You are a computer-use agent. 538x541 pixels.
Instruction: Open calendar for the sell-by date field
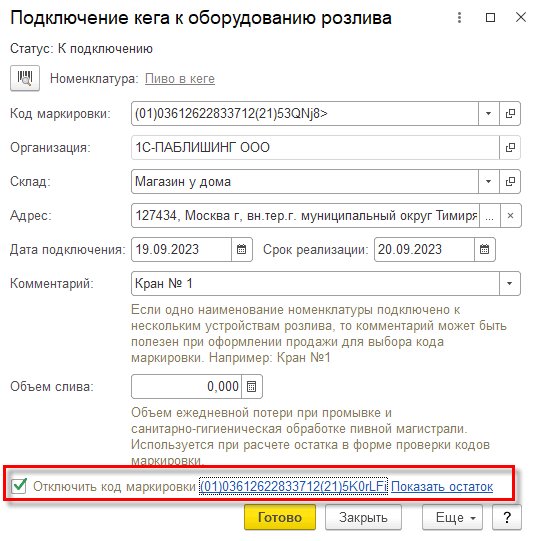[485, 249]
